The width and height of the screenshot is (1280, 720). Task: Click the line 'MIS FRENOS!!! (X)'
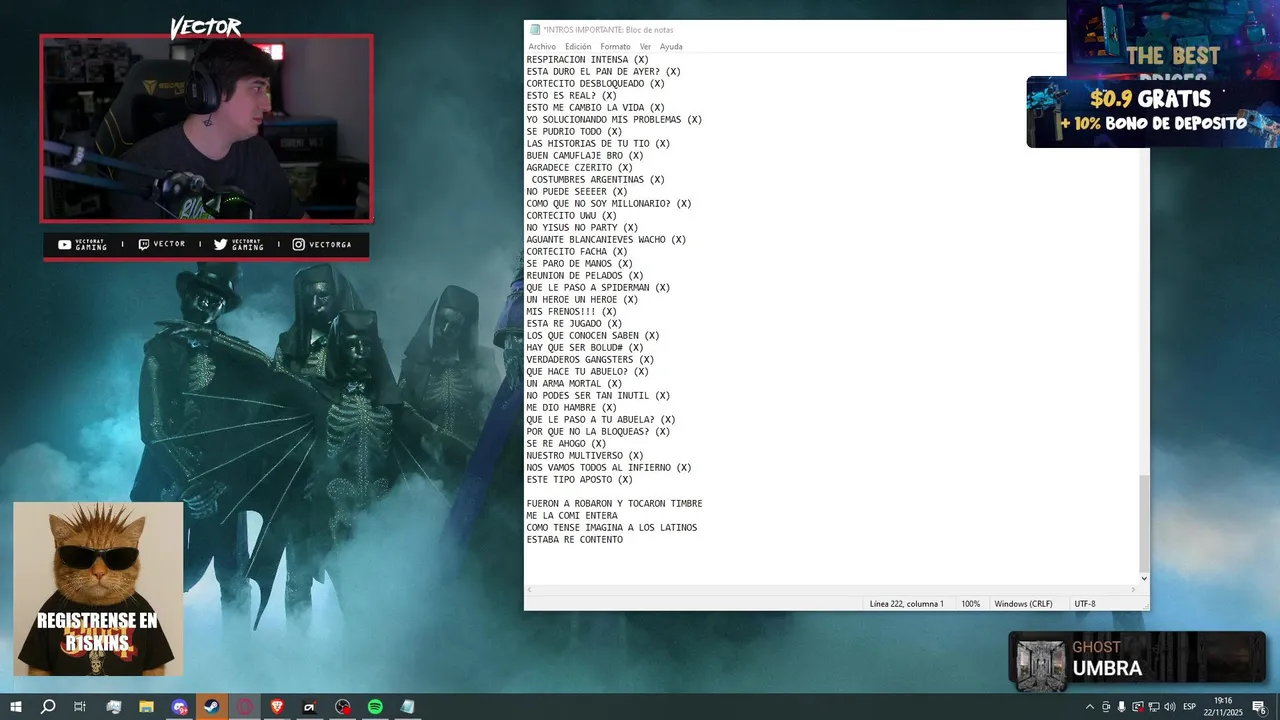click(x=572, y=312)
